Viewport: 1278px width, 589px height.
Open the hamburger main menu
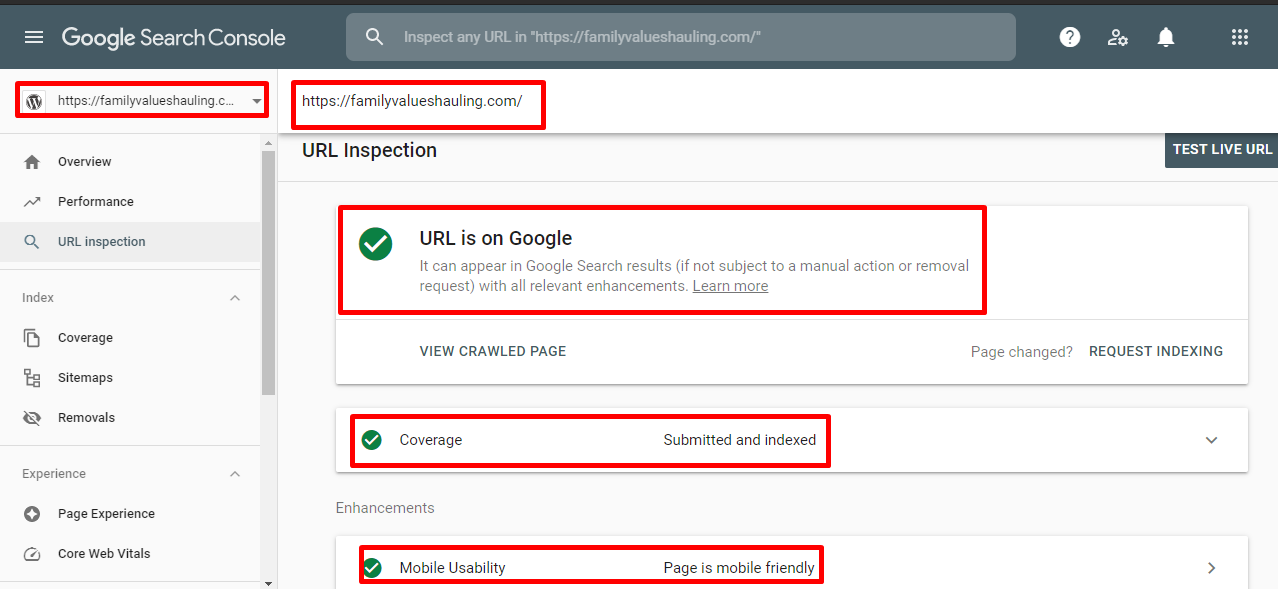(34, 37)
